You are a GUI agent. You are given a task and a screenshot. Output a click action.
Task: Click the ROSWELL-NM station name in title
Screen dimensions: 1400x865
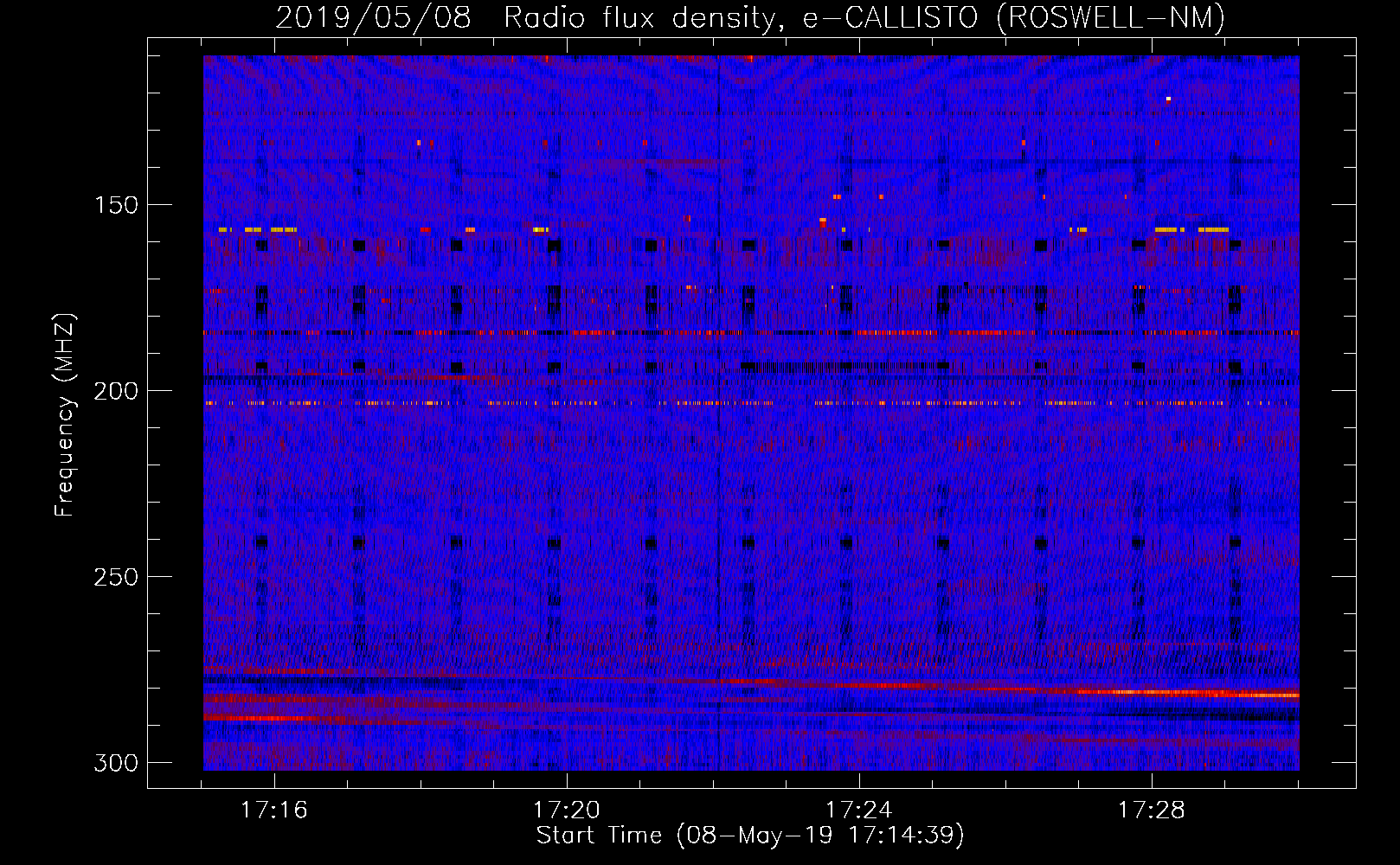(1112, 17)
